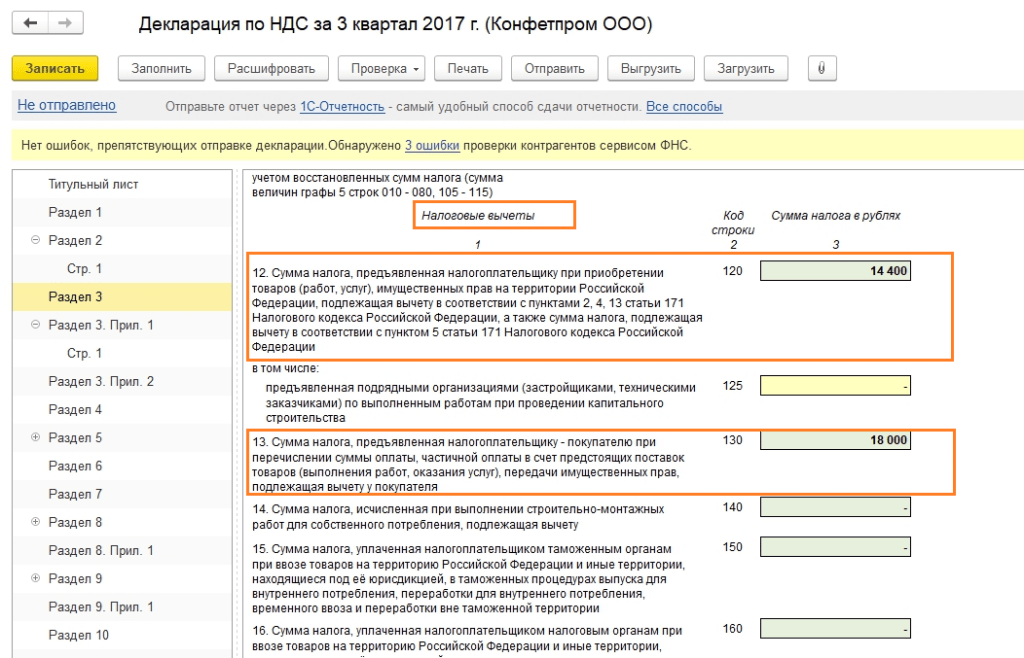Open the '3 ошибки' link
Screen dimensions: 1024x658
pyautogui.click(x=432, y=146)
